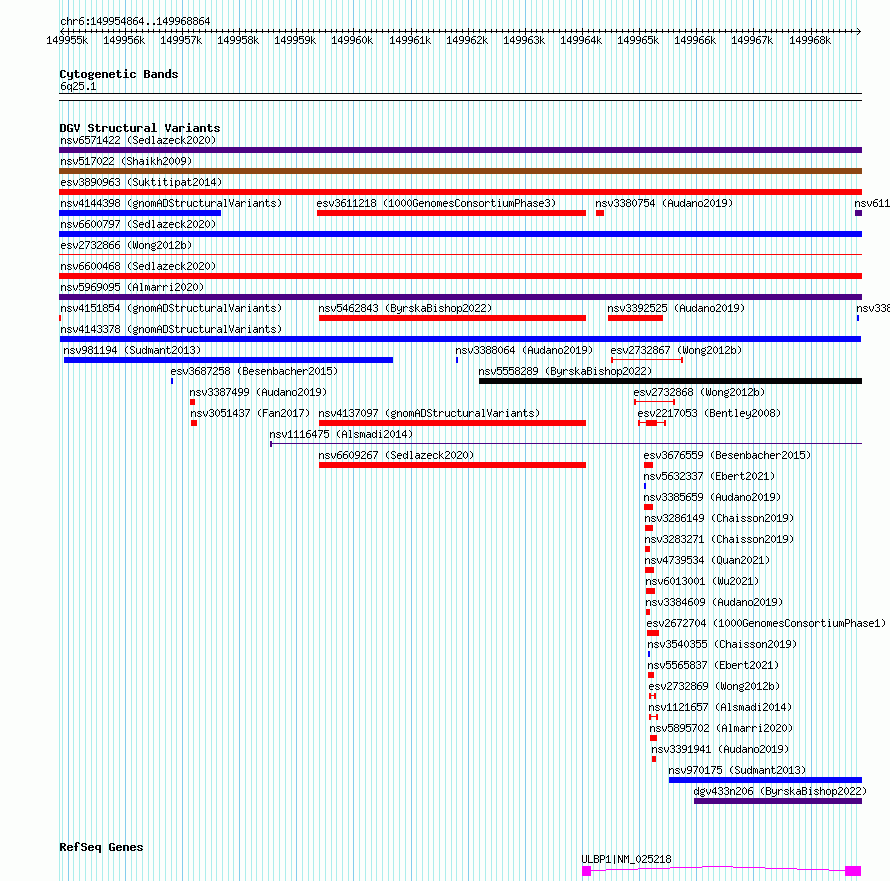Open nsv6609267 (Sedlazeck2020) variant label

(396, 455)
